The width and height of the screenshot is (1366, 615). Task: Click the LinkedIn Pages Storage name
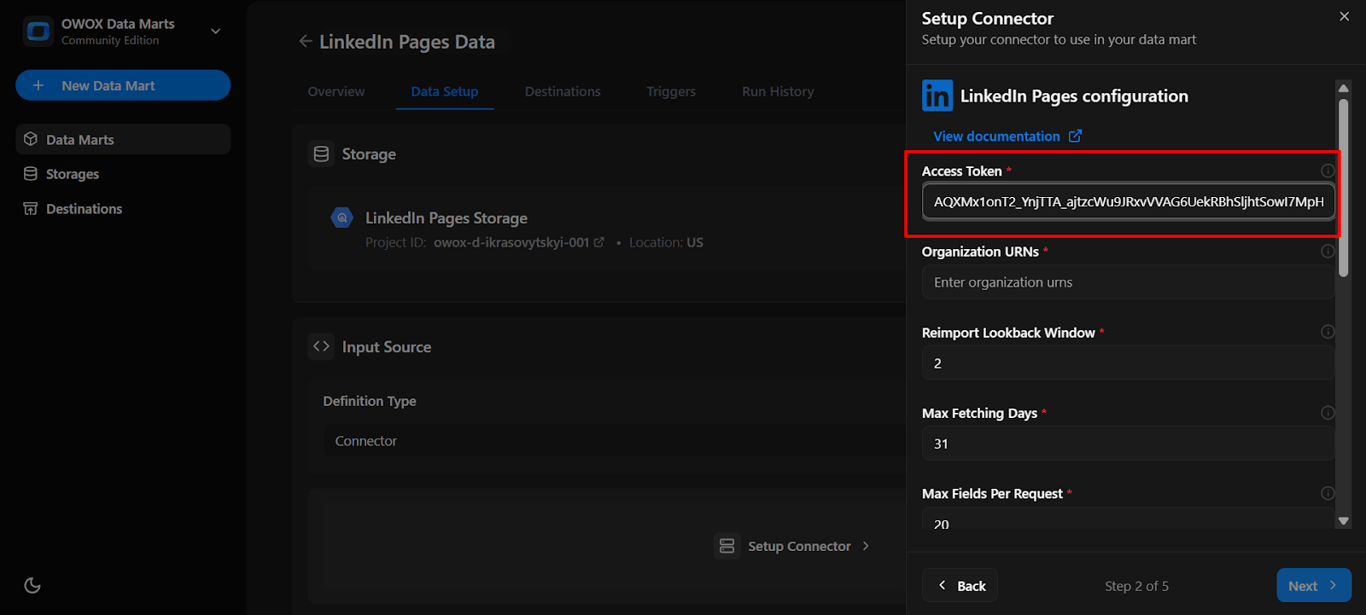(446, 217)
